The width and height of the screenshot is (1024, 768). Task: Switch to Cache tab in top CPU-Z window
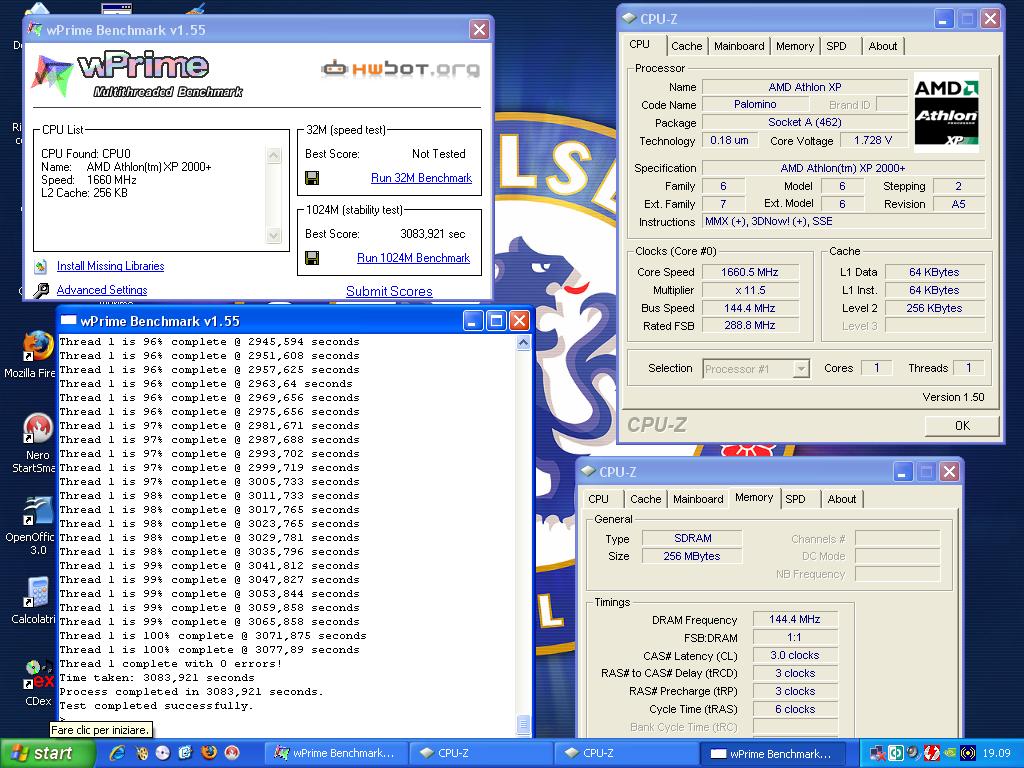pyautogui.click(x=686, y=46)
